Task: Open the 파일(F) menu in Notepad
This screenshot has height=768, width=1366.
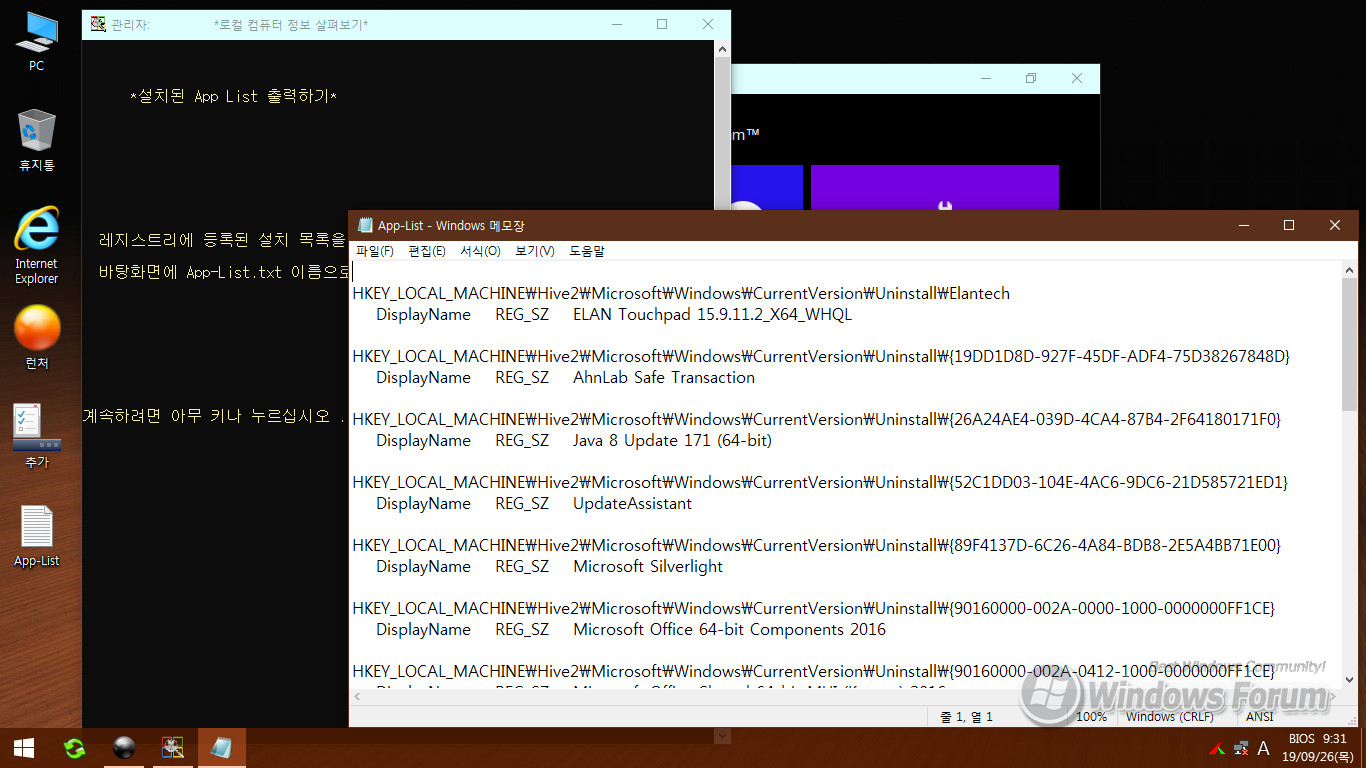Action: [375, 251]
